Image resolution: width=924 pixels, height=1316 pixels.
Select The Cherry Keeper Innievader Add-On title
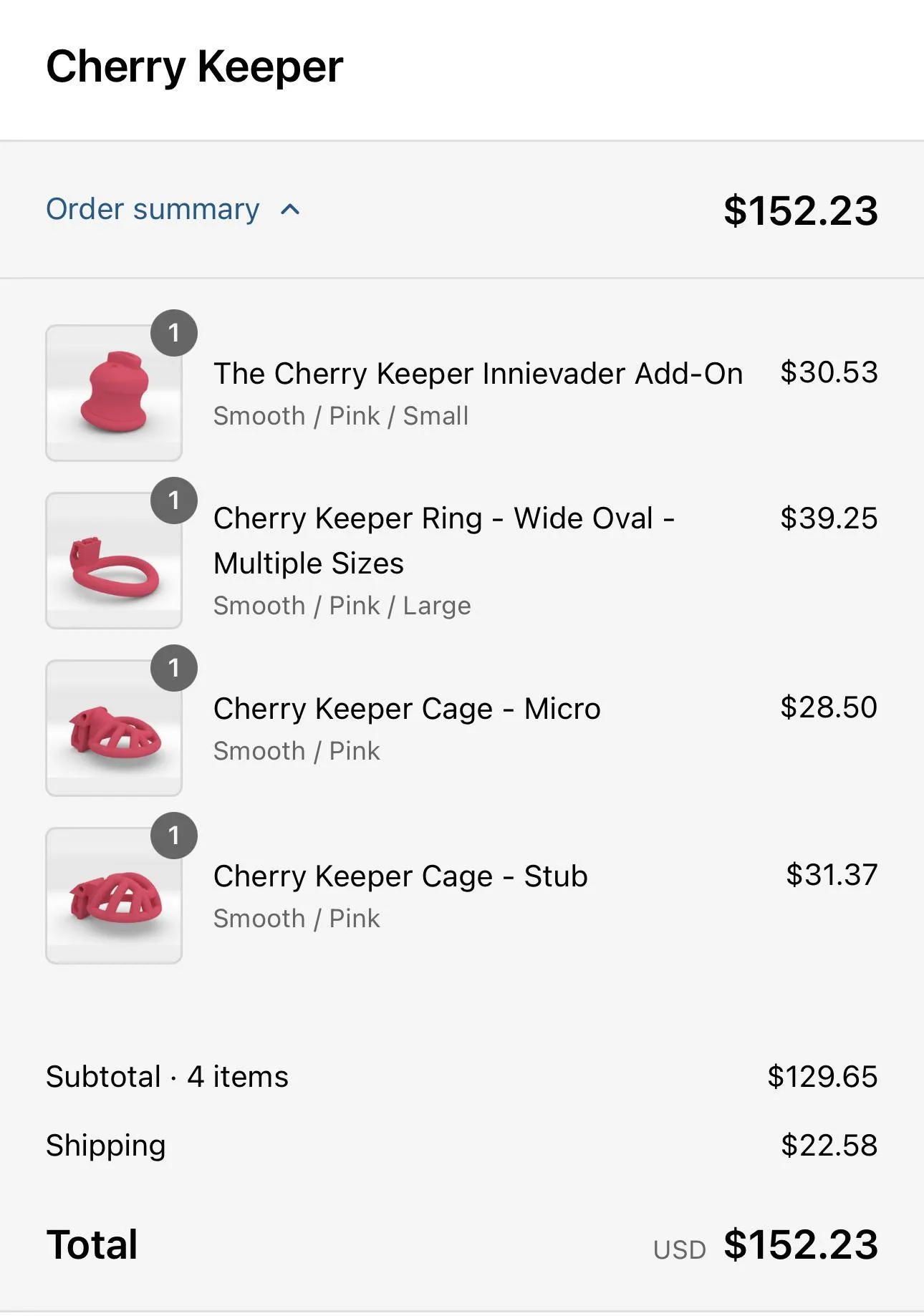point(478,374)
